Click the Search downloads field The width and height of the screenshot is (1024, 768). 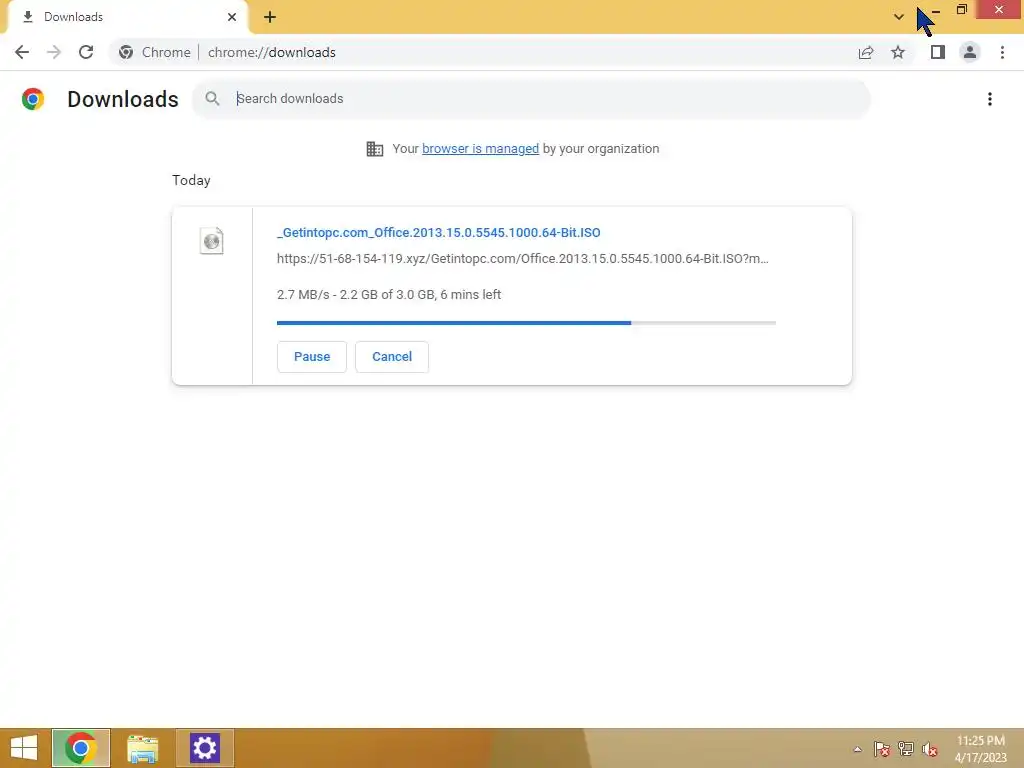tap(530, 99)
